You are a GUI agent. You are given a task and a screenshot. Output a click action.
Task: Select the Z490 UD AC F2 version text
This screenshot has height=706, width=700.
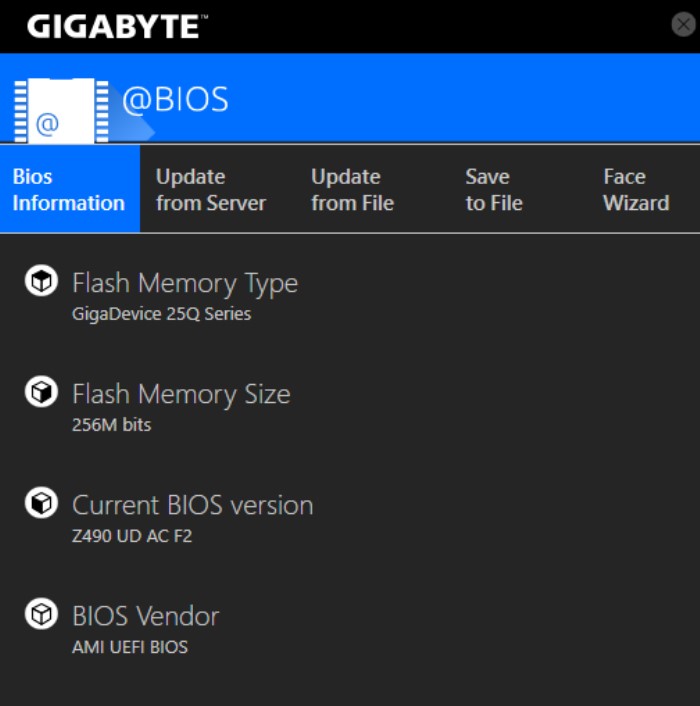pyautogui.click(x=132, y=536)
